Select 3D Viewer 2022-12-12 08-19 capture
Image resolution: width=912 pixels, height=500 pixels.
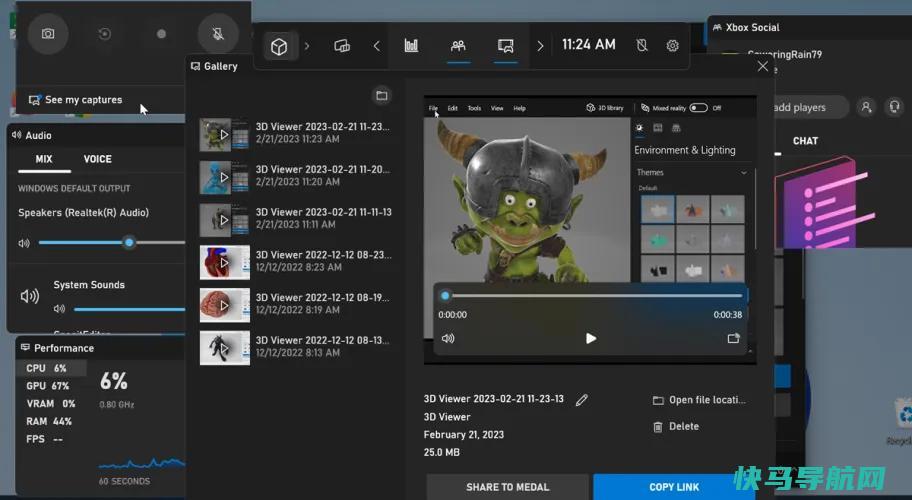(x=295, y=305)
